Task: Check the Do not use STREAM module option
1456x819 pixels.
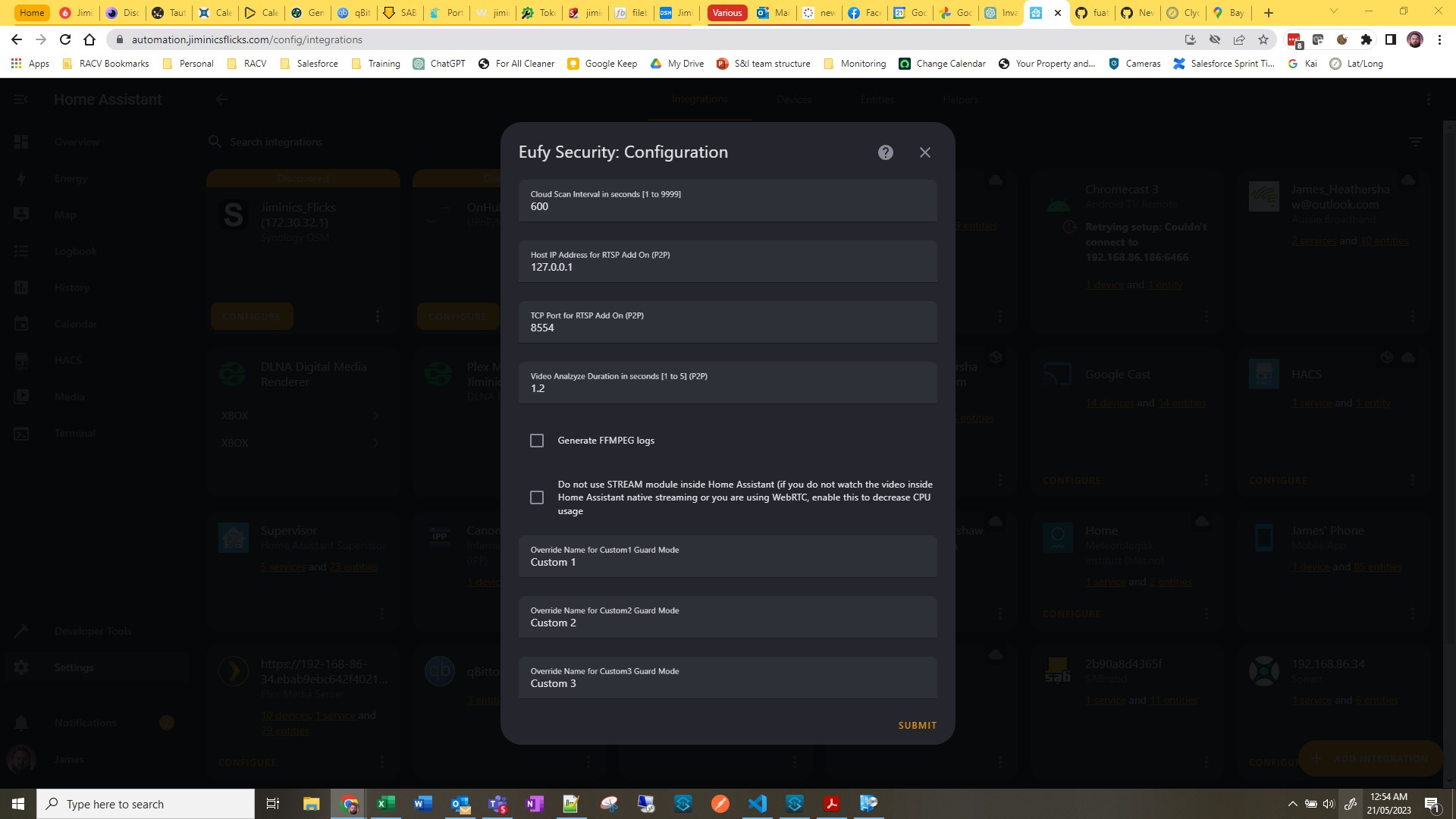Action: click(538, 497)
